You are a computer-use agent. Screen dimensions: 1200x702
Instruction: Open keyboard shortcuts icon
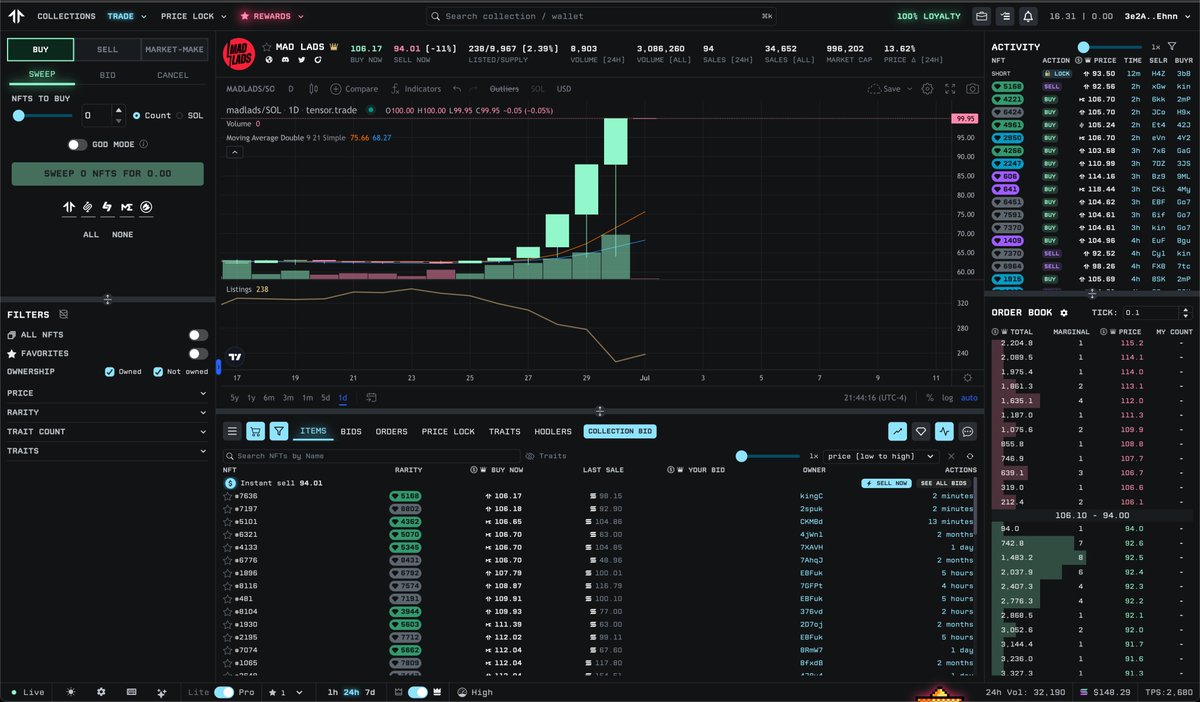pos(131,692)
